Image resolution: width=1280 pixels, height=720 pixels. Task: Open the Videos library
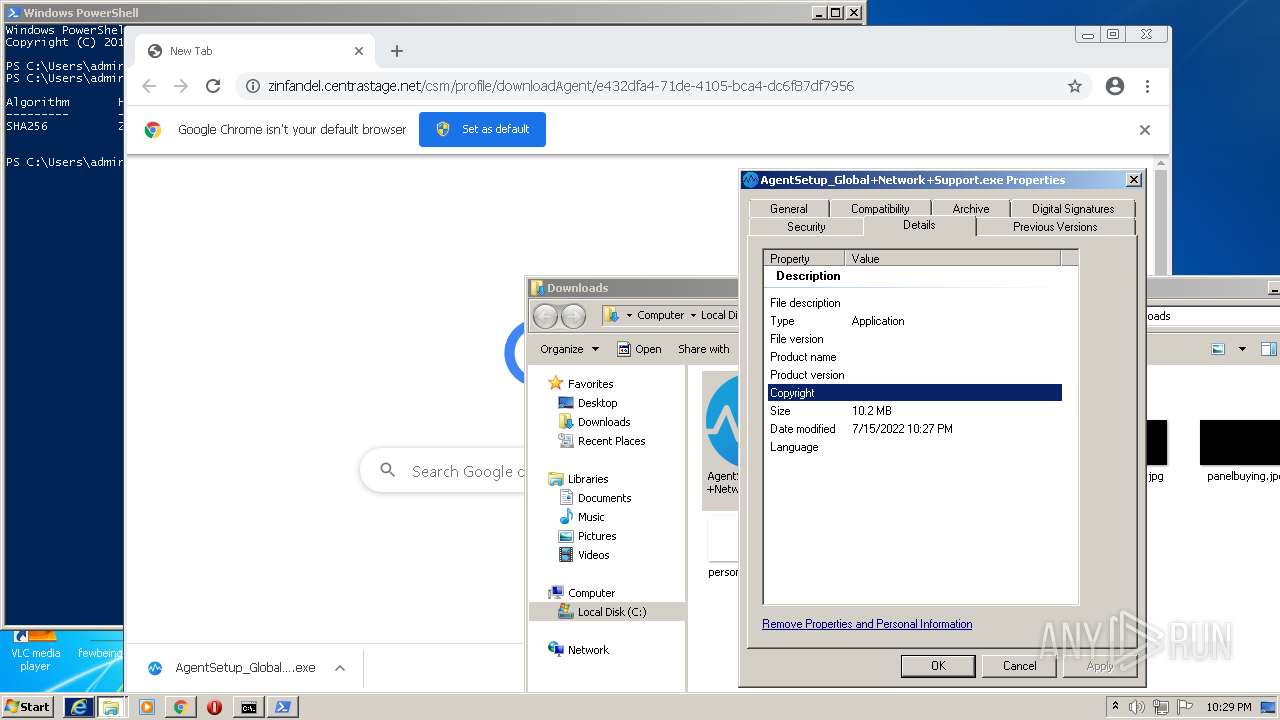593,555
